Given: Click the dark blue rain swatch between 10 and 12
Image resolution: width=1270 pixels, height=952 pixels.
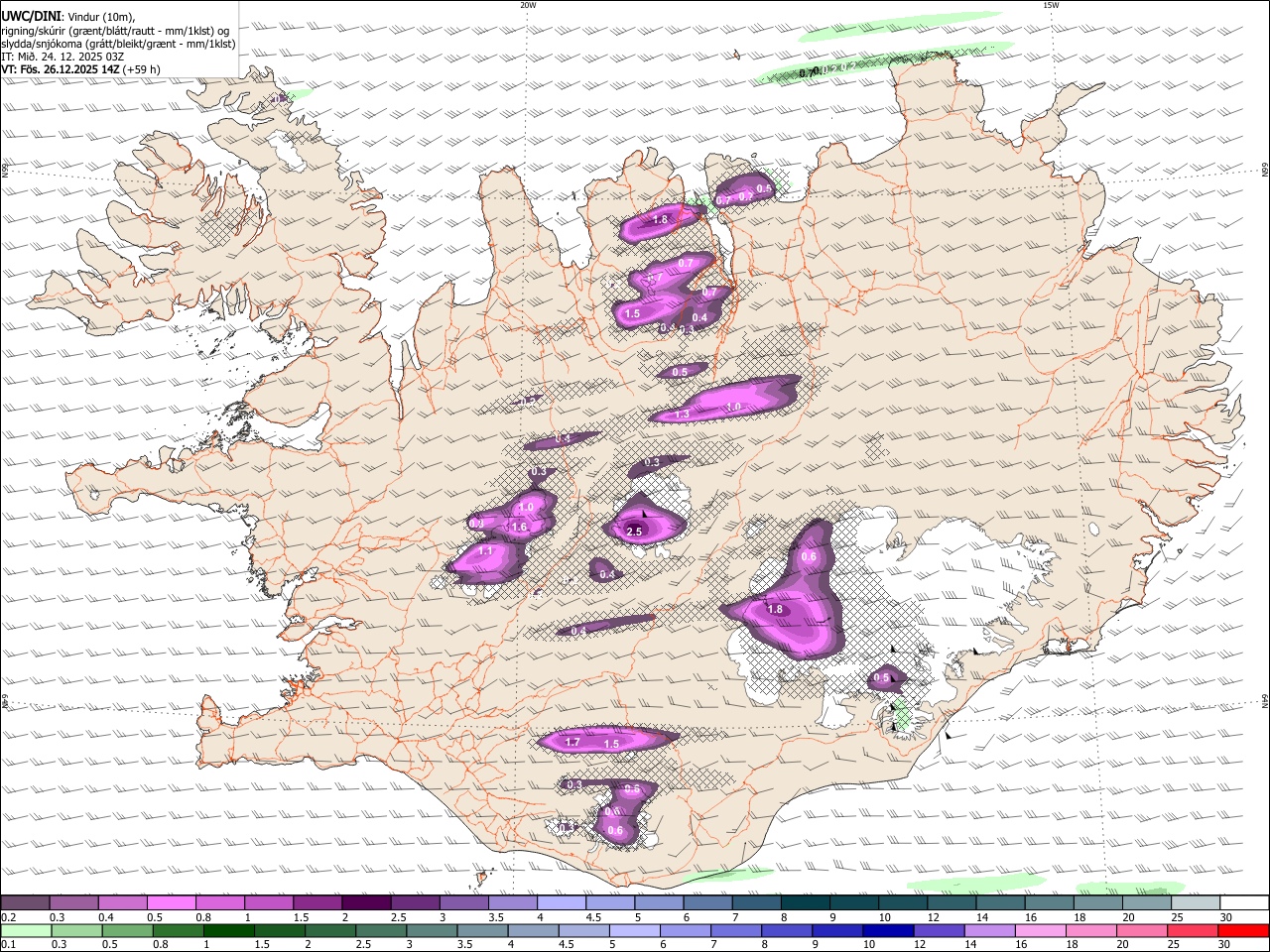Looking at the screenshot, I should pyautogui.click(x=887, y=930).
